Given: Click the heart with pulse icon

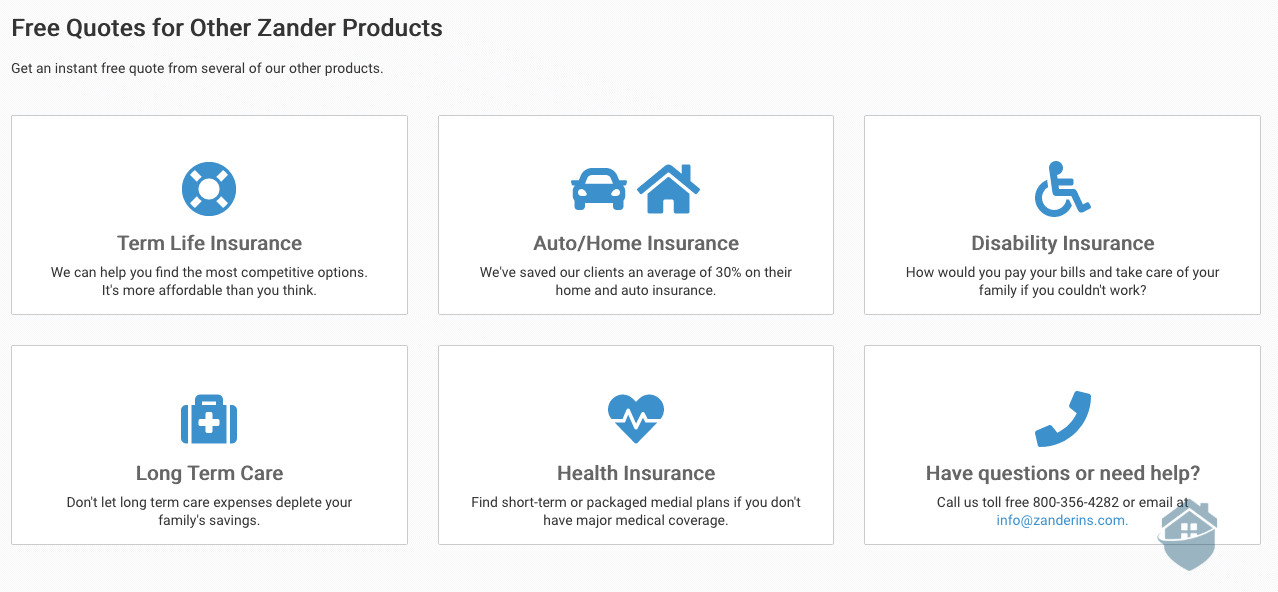Looking at the screenshot, I should pyautogui.click(x=636, y=419).
